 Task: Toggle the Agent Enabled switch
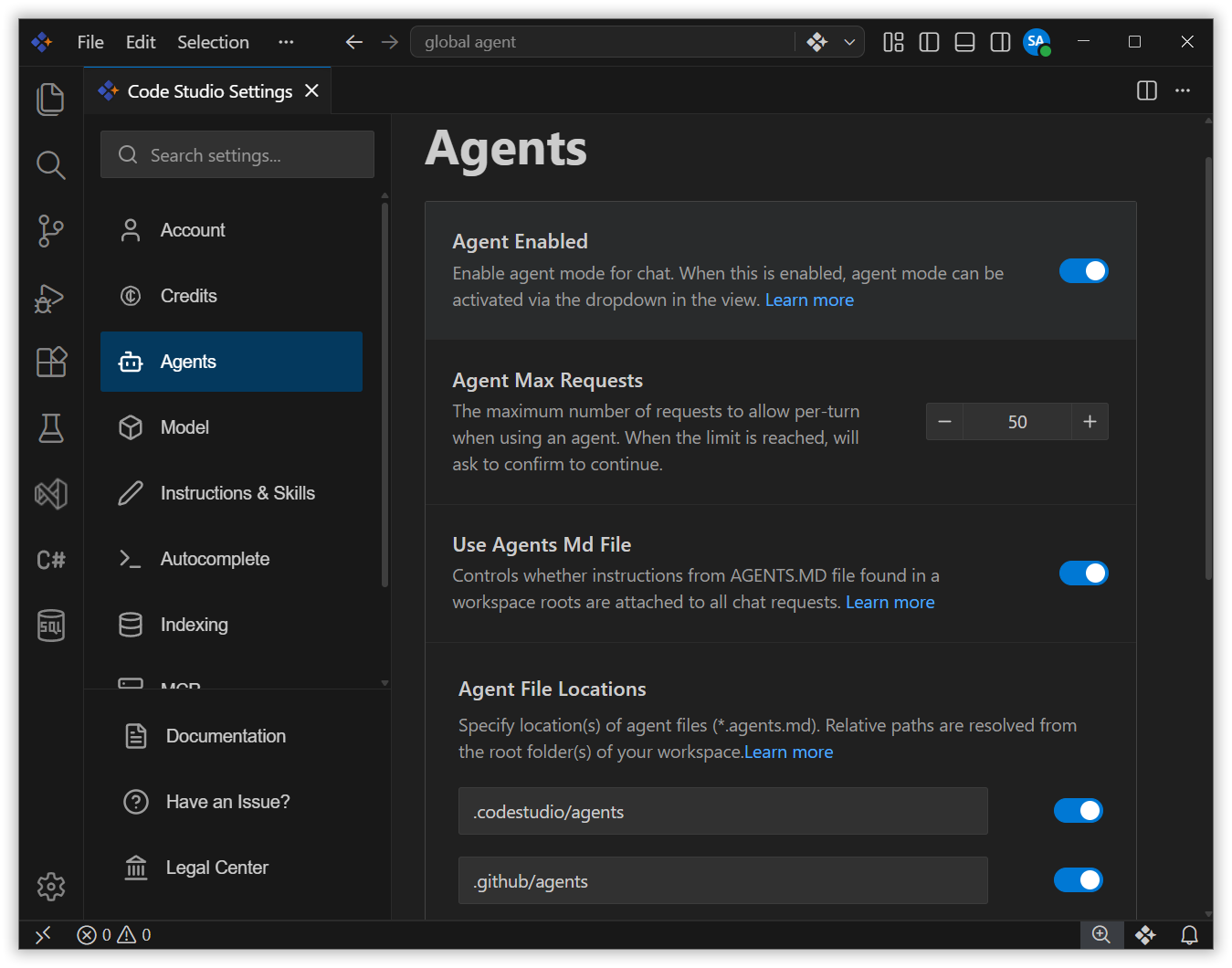[x=1083, y=271]
